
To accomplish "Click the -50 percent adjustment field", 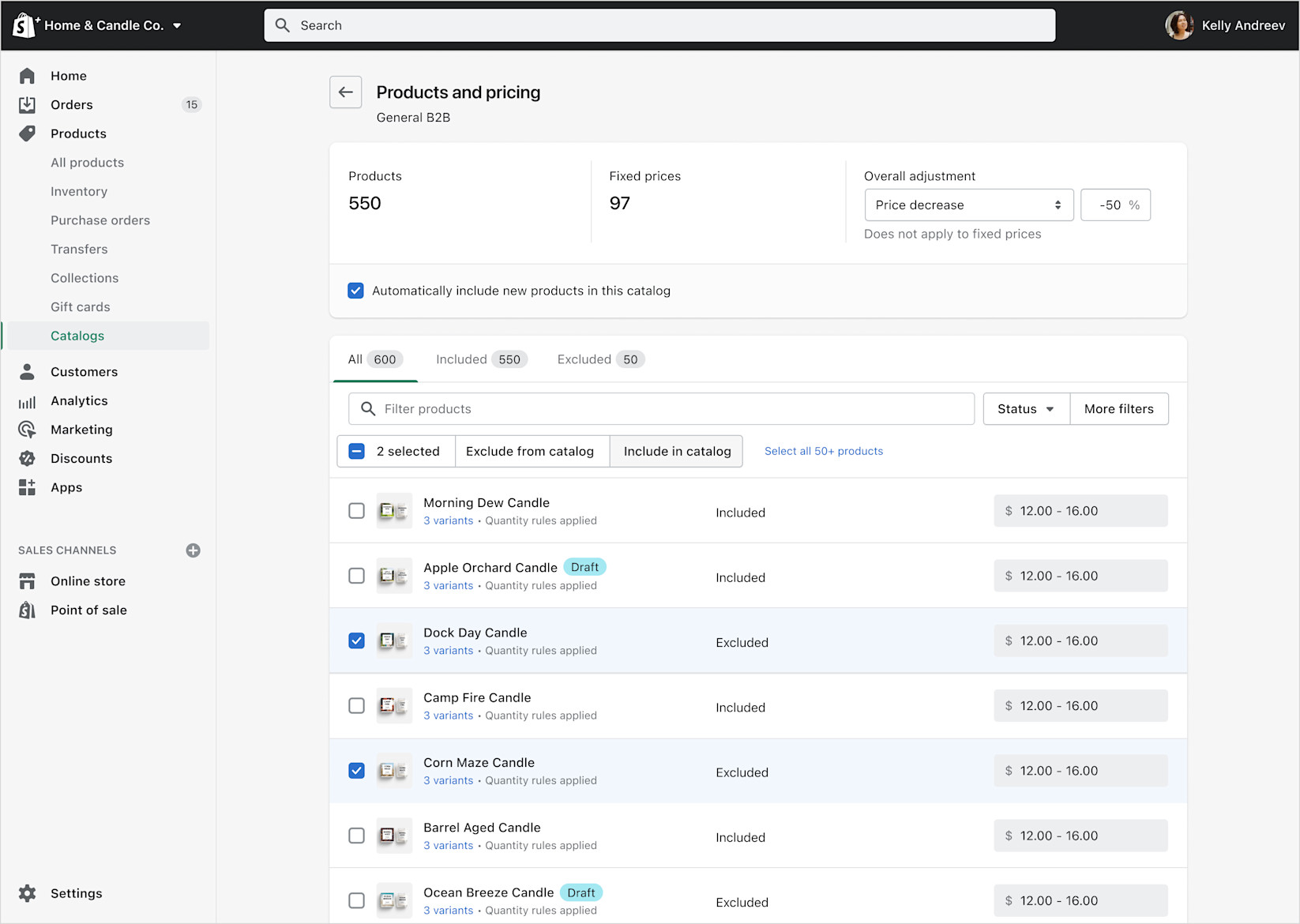I will point(1116,205).
